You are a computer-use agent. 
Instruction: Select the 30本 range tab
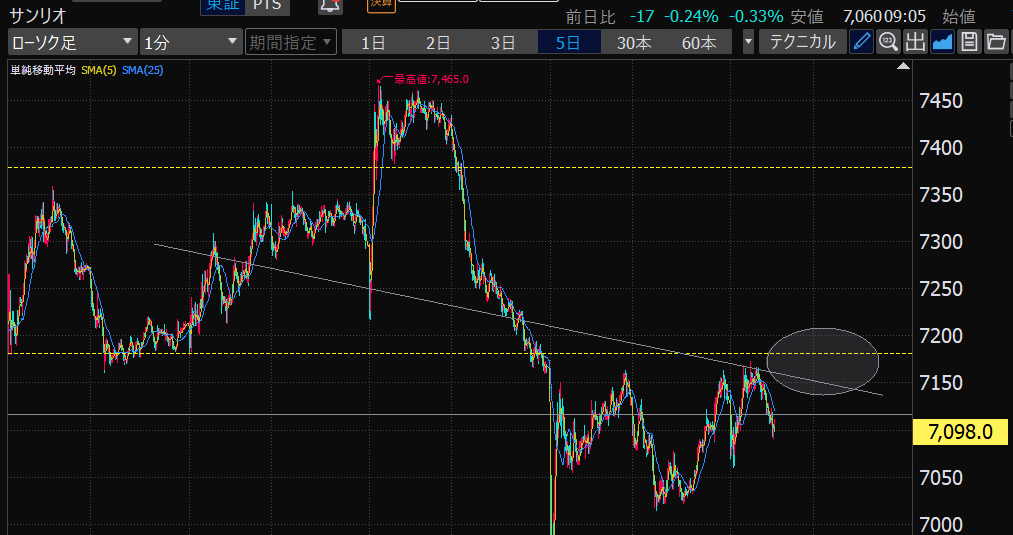click(x=634, y=42)
